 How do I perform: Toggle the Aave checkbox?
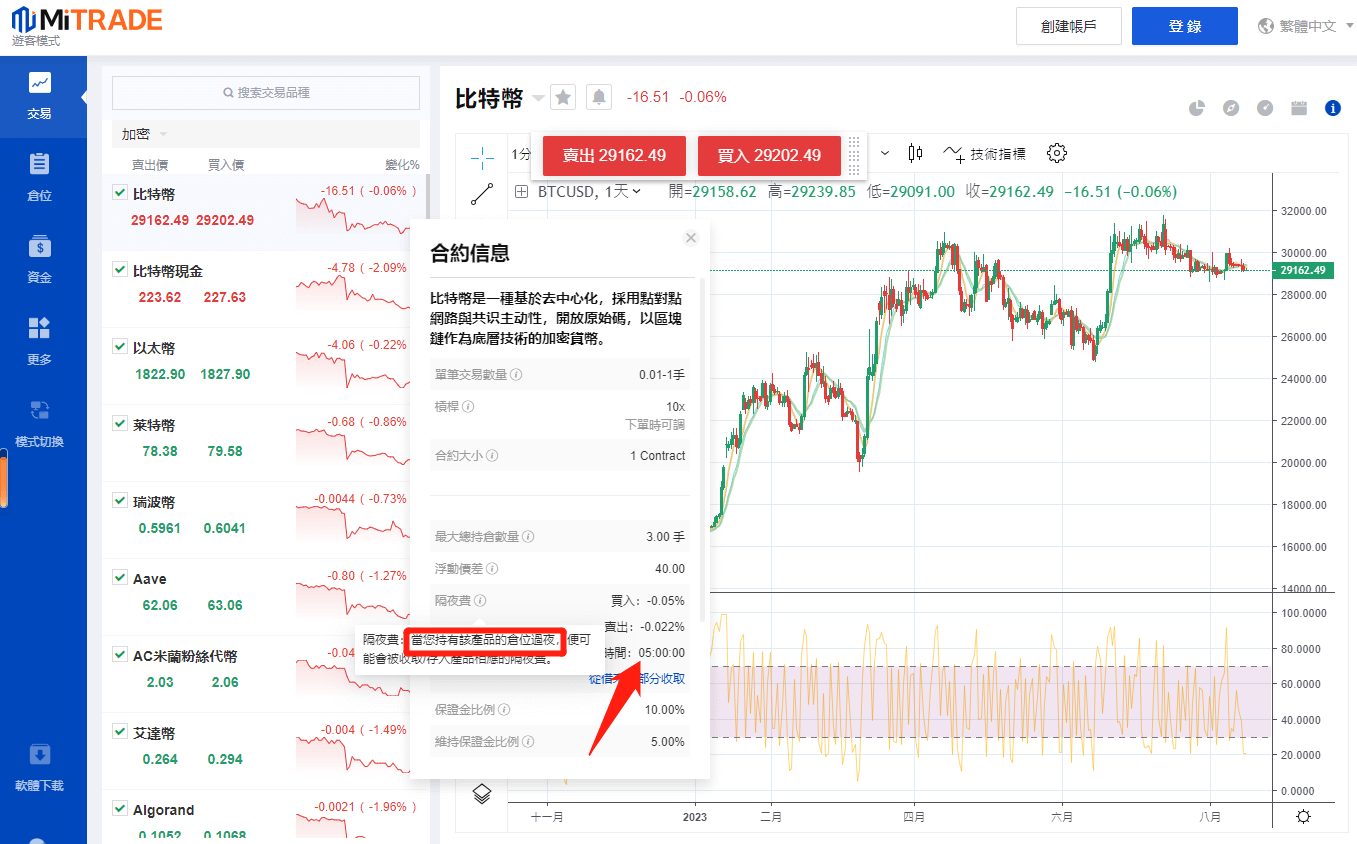pyautogui.click(x=120, y=578)
